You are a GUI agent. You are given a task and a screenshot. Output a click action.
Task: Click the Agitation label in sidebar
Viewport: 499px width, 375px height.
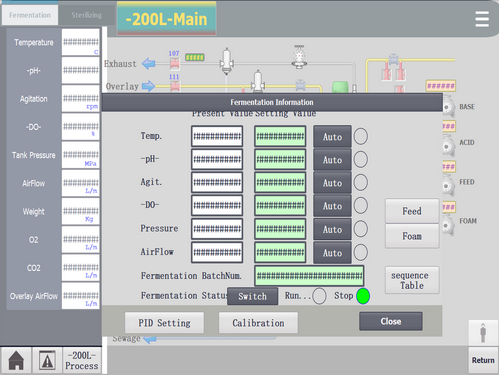point(34,99)
